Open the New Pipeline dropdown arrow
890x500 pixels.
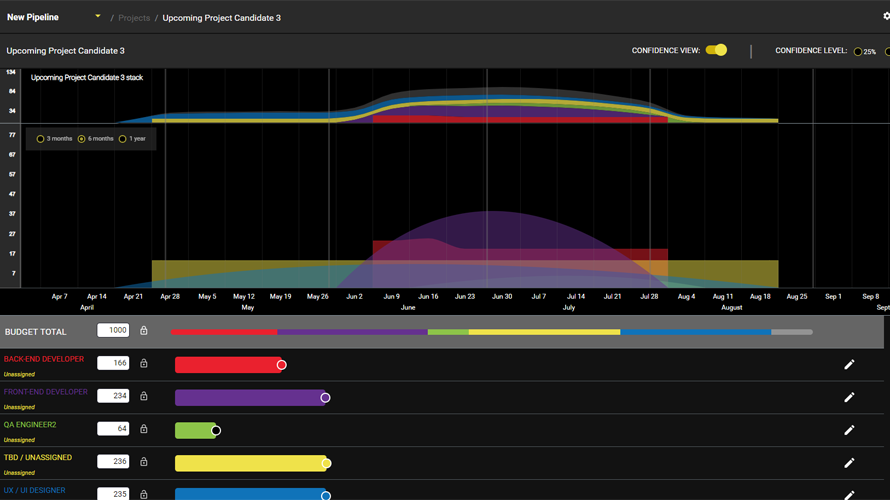tap(98, 16)
